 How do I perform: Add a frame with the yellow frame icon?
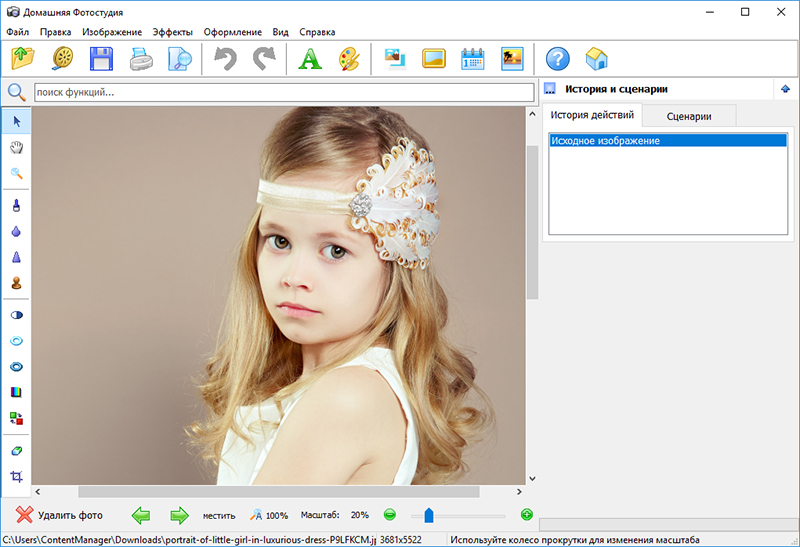[x=434, y=59]
